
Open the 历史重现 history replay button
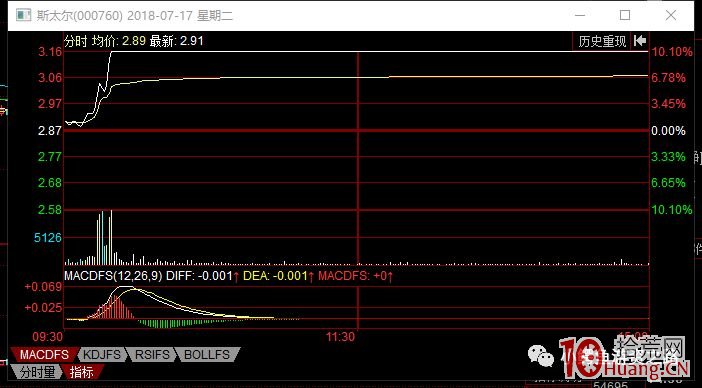[602, 42]
